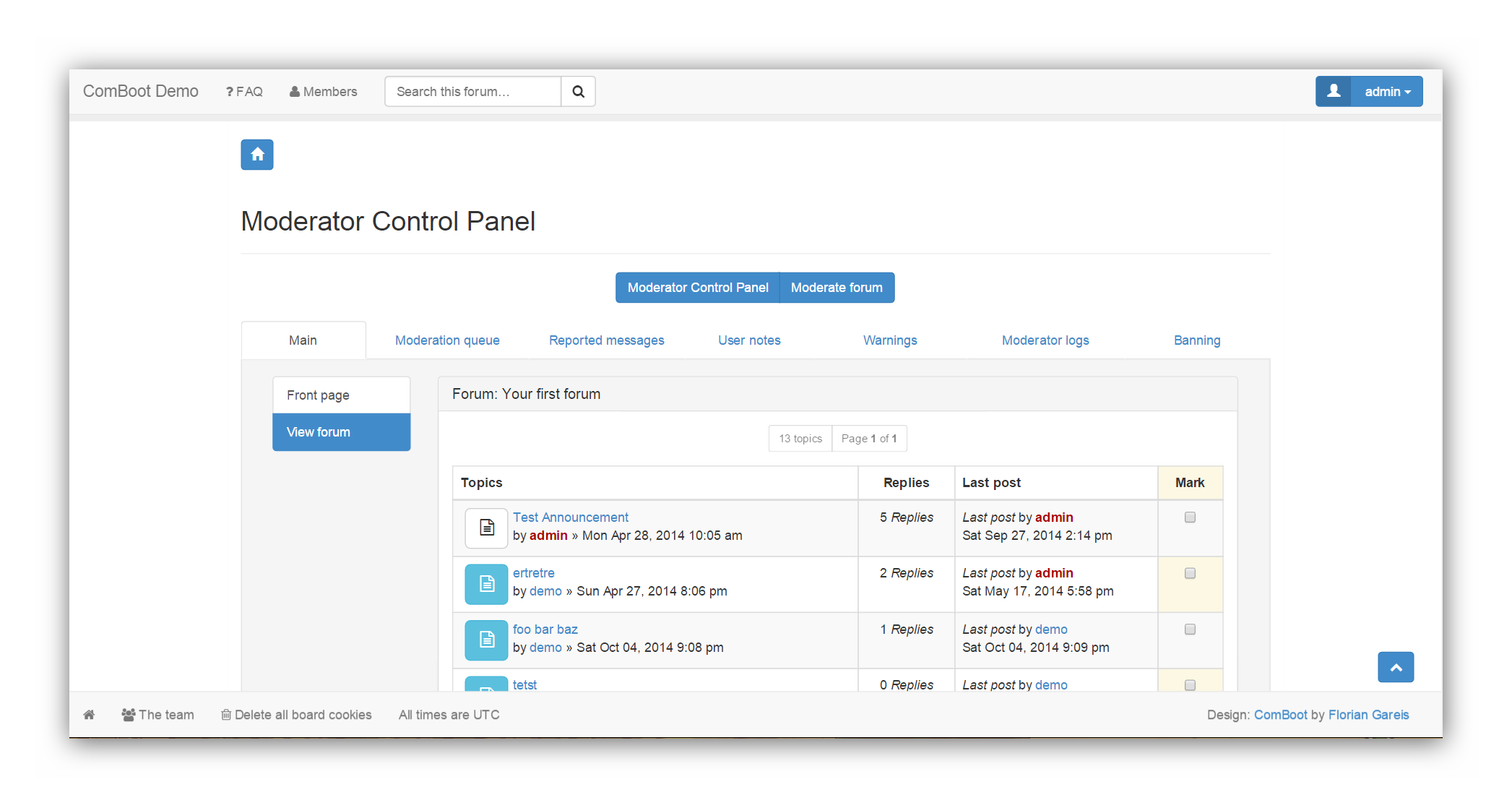Select Front page in sidebar
The width and height of the screenshot is (1512, 808).
pos(342,395)
